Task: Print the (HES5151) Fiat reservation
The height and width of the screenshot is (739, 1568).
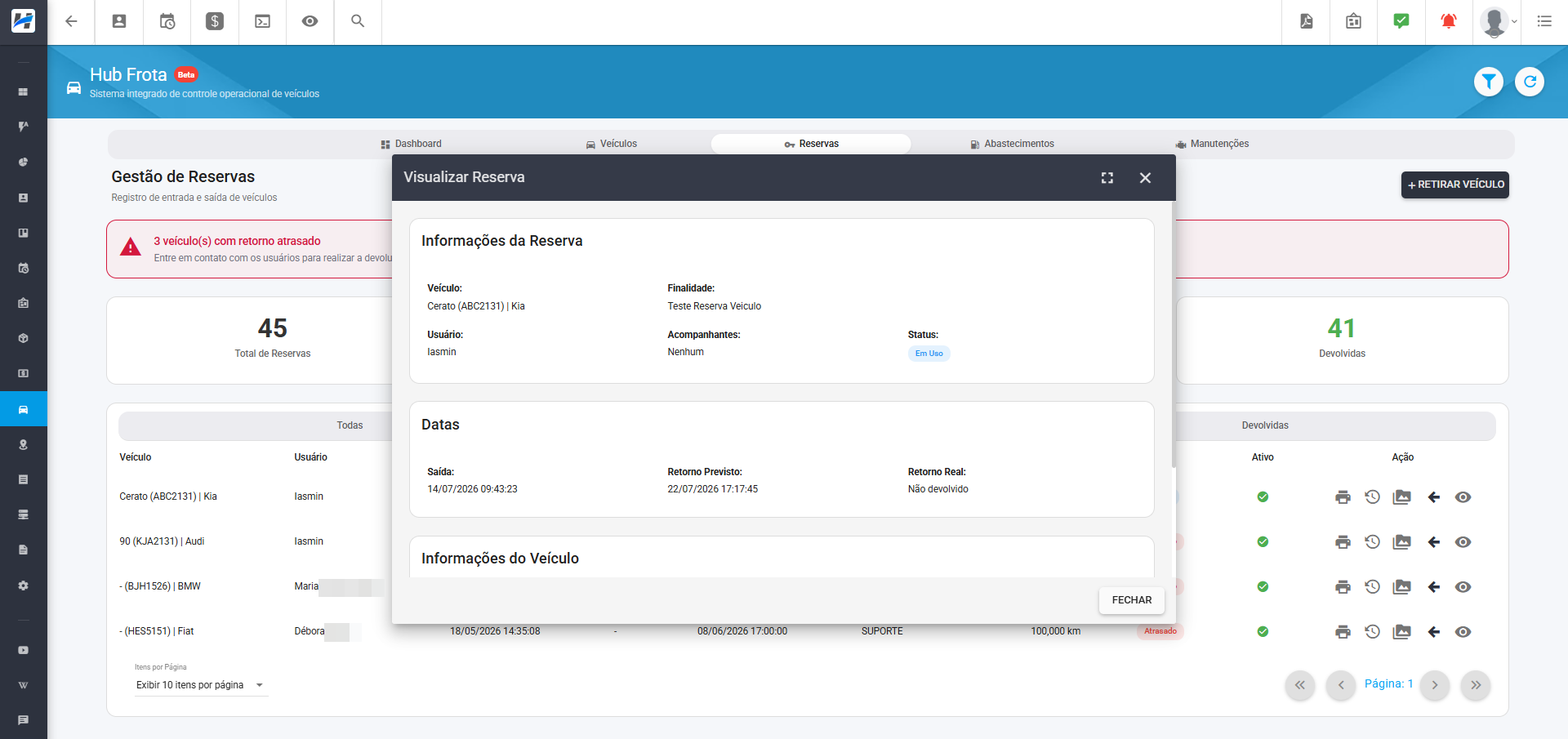Action: (x=1343, y=632)
